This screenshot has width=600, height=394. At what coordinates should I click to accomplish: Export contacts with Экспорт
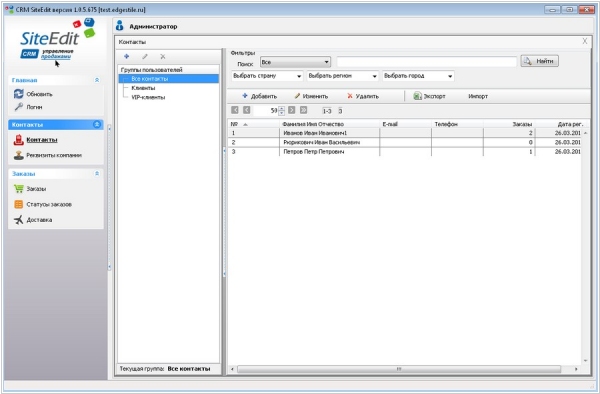click(x=429, y=96)
